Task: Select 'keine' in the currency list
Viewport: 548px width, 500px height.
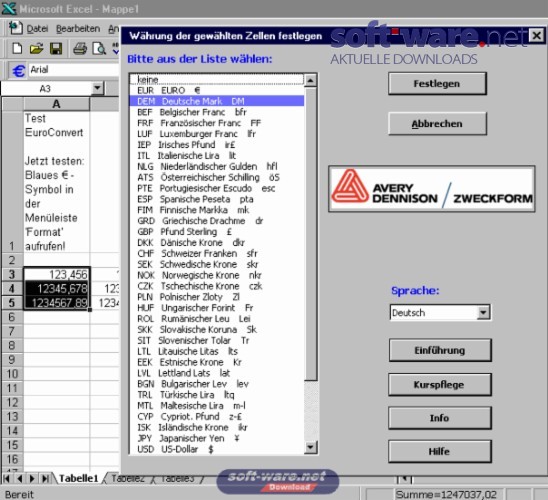Action: [x=217, y=80]
